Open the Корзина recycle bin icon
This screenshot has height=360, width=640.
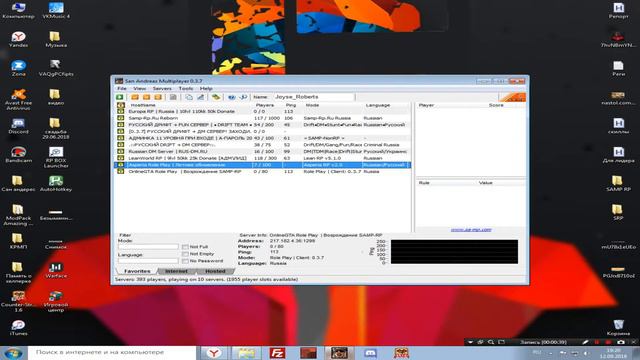(618, 328)
